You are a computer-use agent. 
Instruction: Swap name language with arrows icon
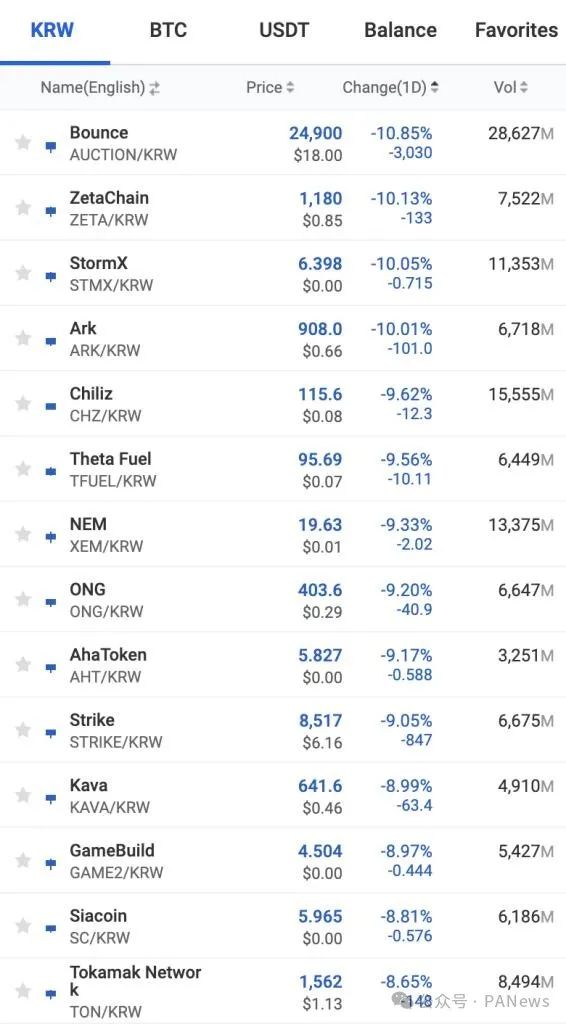[x=154, y=88]
